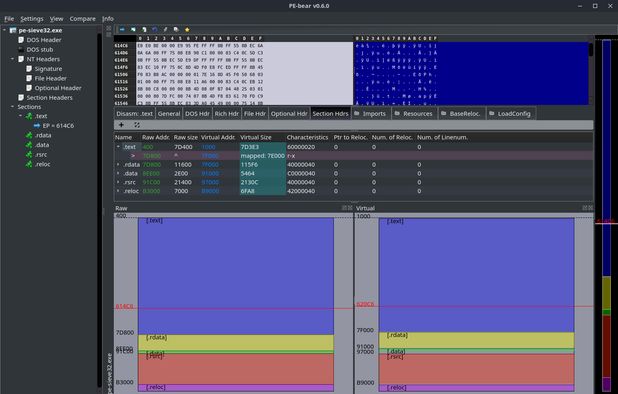Screen dimensions: 618x394
Task: Click the yellow .rdata block in Raw map
Action: click(x=236, y=342)
